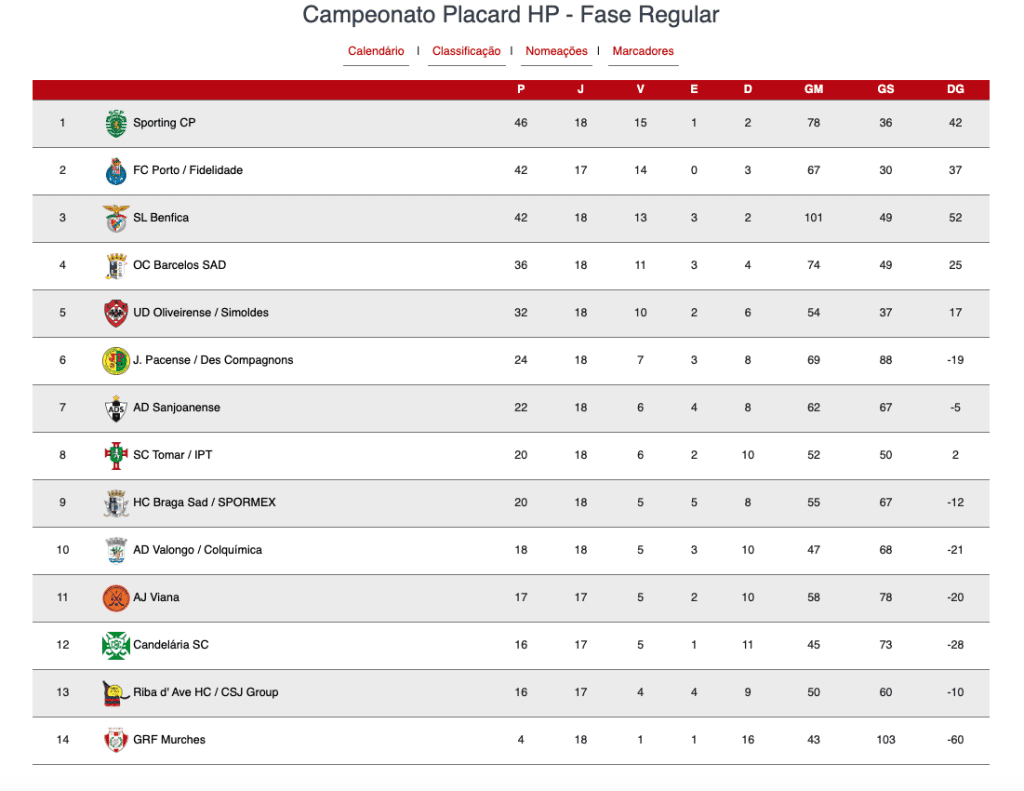Screen dimensions: 1024x791
Task: Click the HC Braga Sad crest
Action: [x=116, y=503]
